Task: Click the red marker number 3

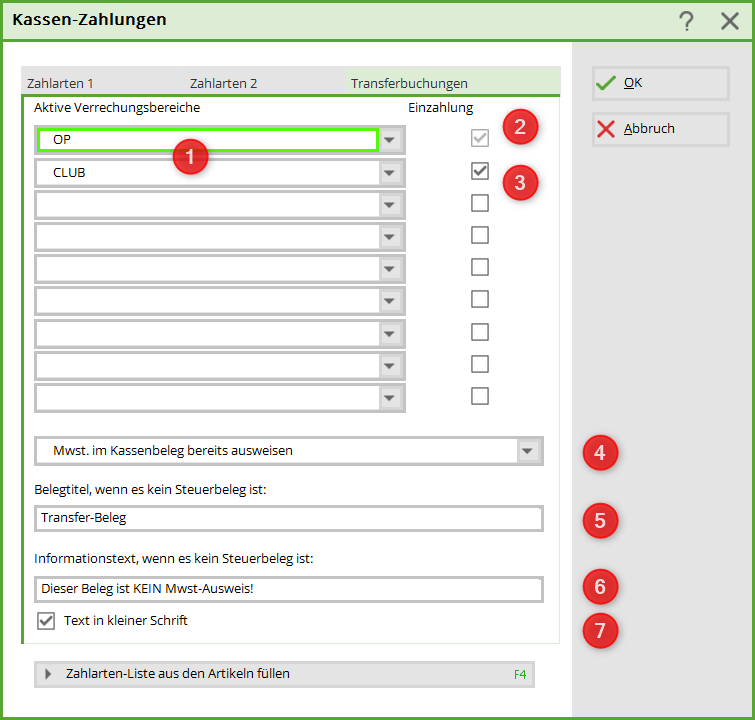Action: (520, 183)
